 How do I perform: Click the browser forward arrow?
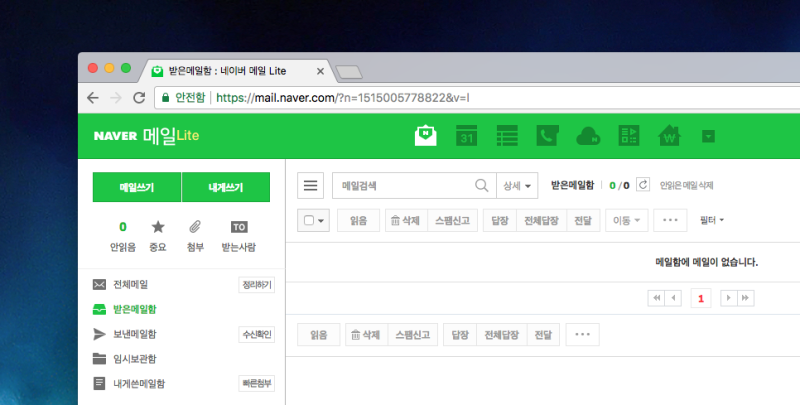click(116, 97)
